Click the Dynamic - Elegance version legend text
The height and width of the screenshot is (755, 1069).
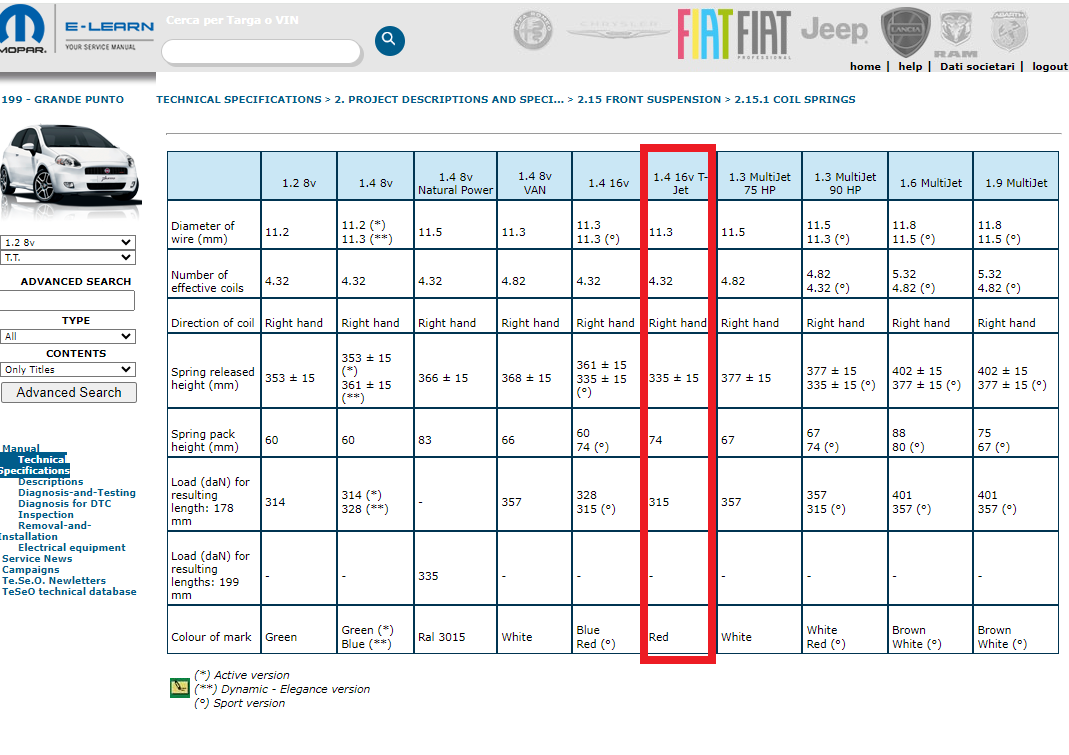click(x=282, y=689)
